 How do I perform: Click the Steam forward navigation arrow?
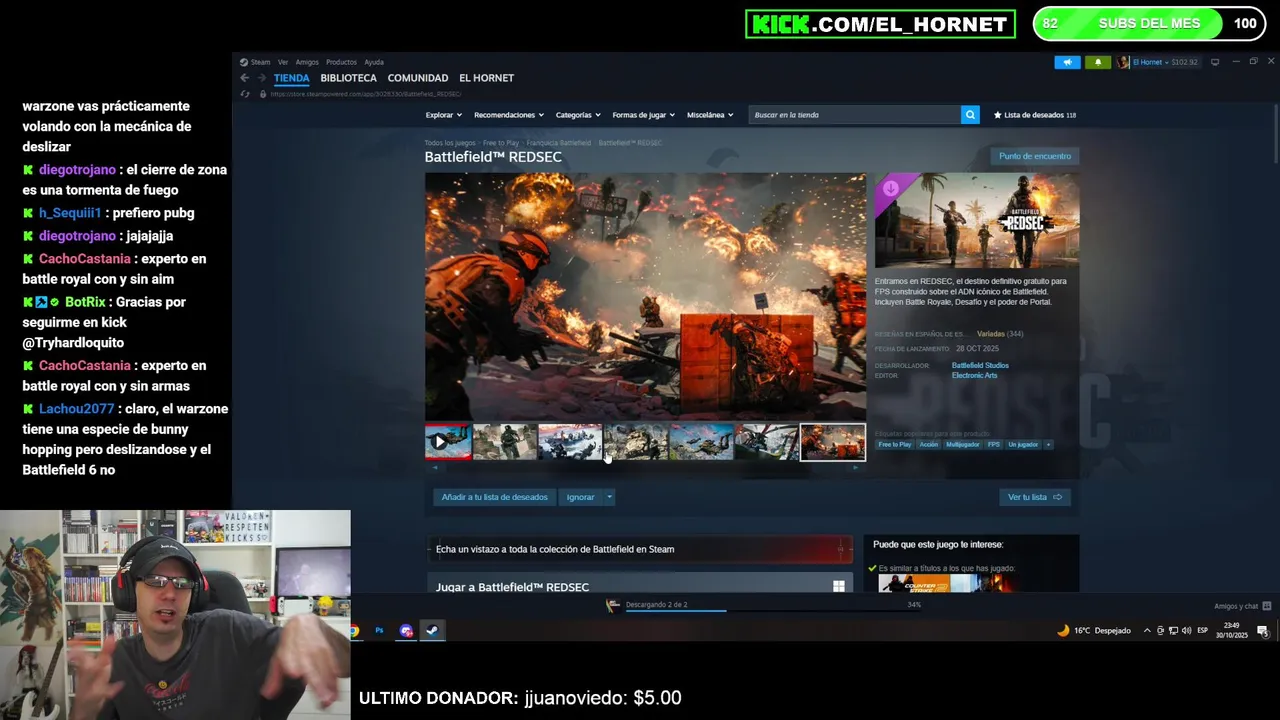260,78
